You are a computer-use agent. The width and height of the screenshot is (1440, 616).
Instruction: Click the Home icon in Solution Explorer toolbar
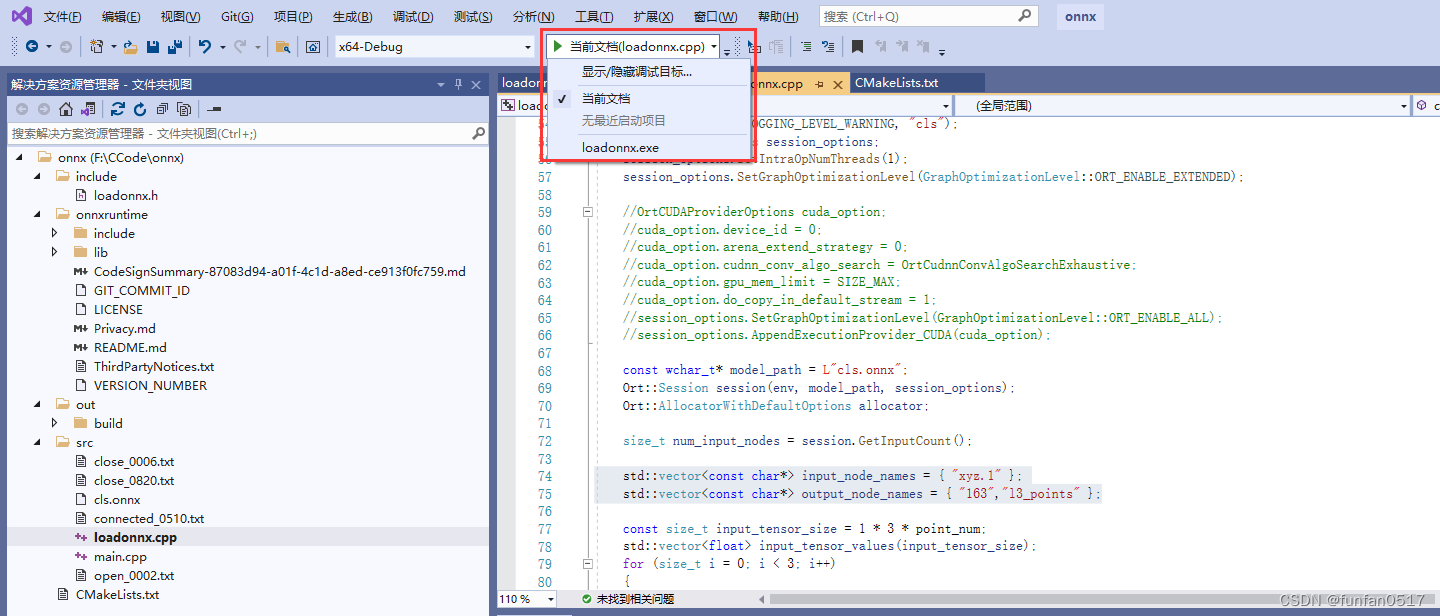click(x=66, y=109)
